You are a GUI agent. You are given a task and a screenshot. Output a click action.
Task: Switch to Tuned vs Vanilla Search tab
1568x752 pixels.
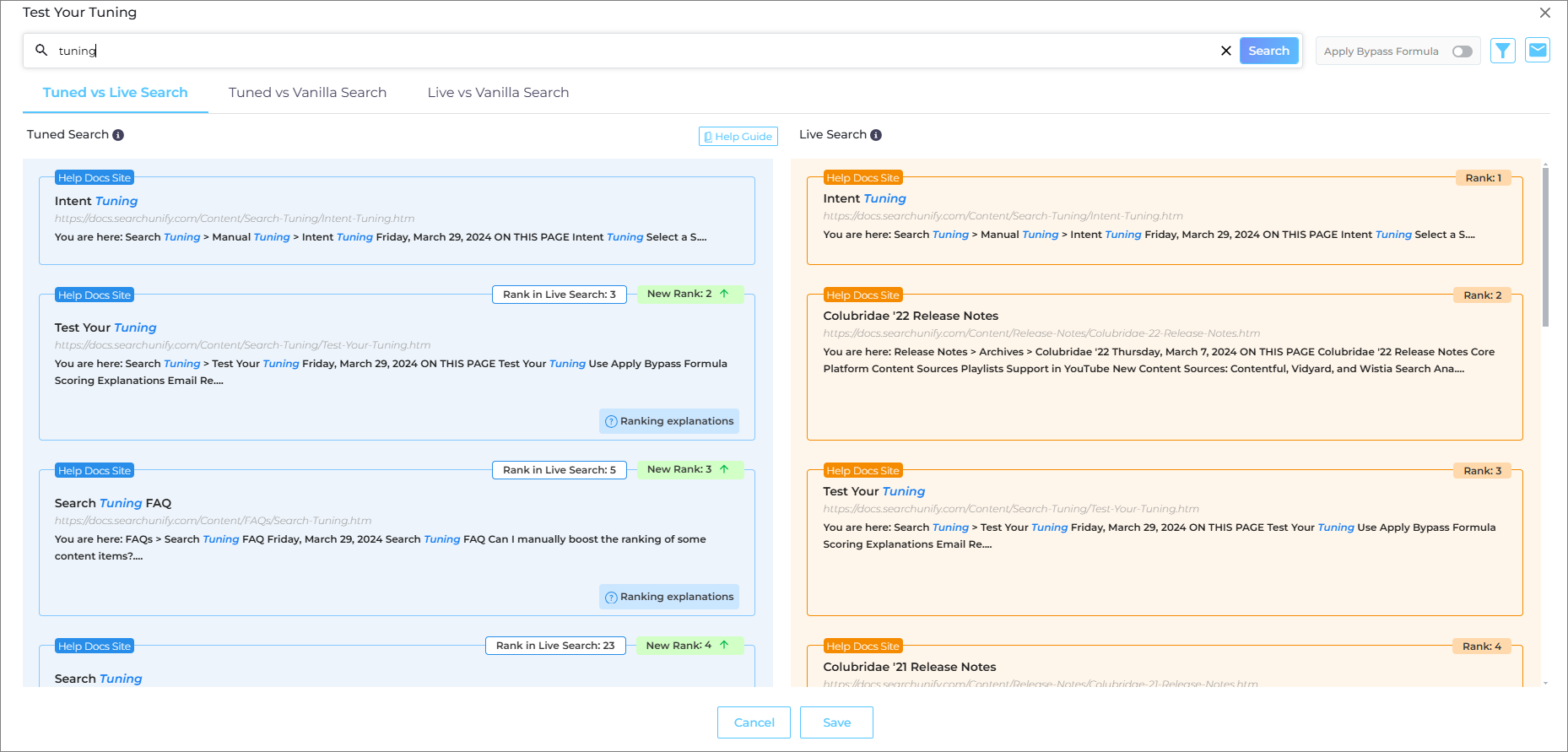[x=307, y=93]
